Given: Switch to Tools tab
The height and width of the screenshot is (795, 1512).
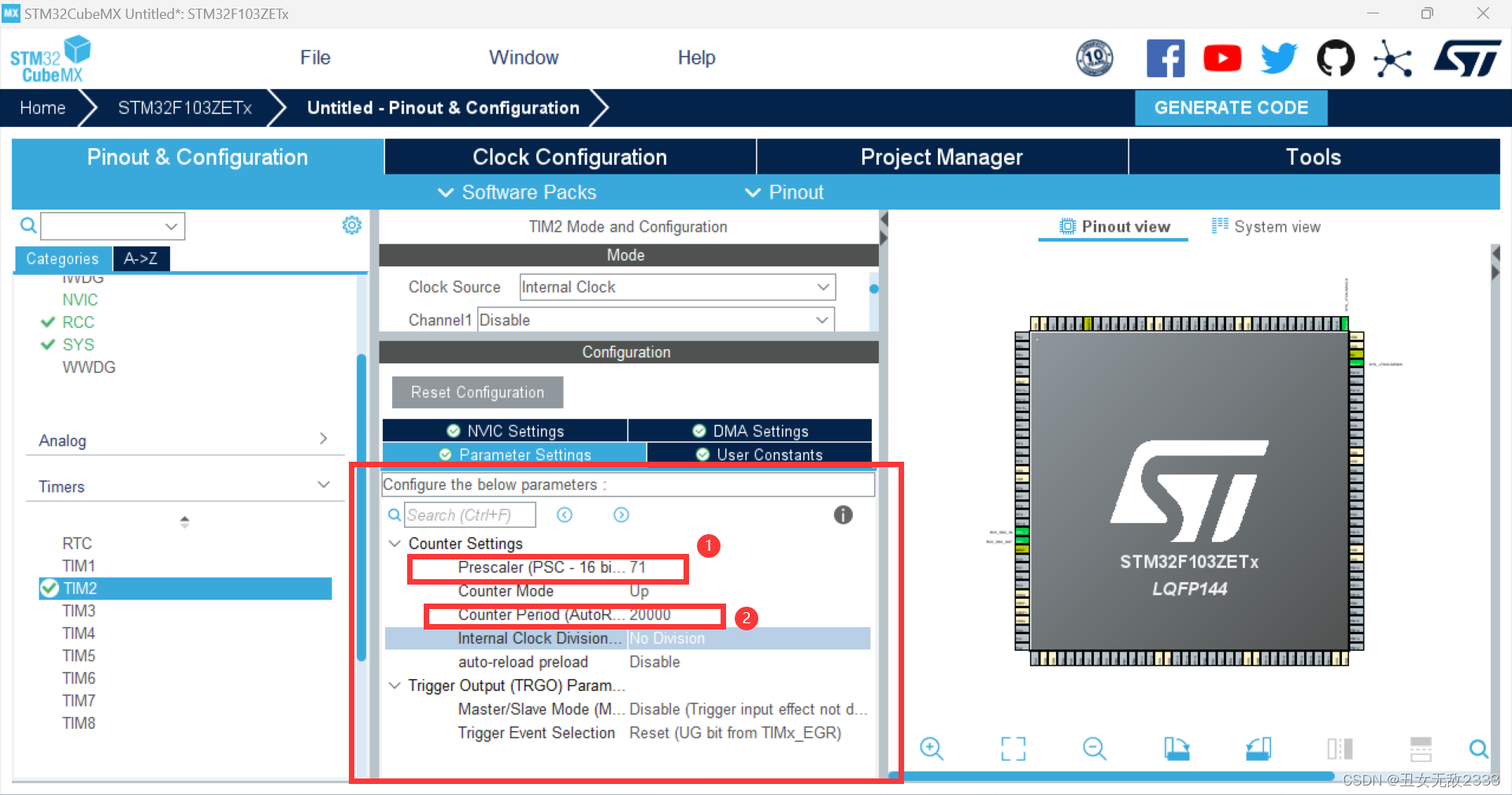Looking at the screenshot, I should pyautogui.click(x=1314, y=157).
